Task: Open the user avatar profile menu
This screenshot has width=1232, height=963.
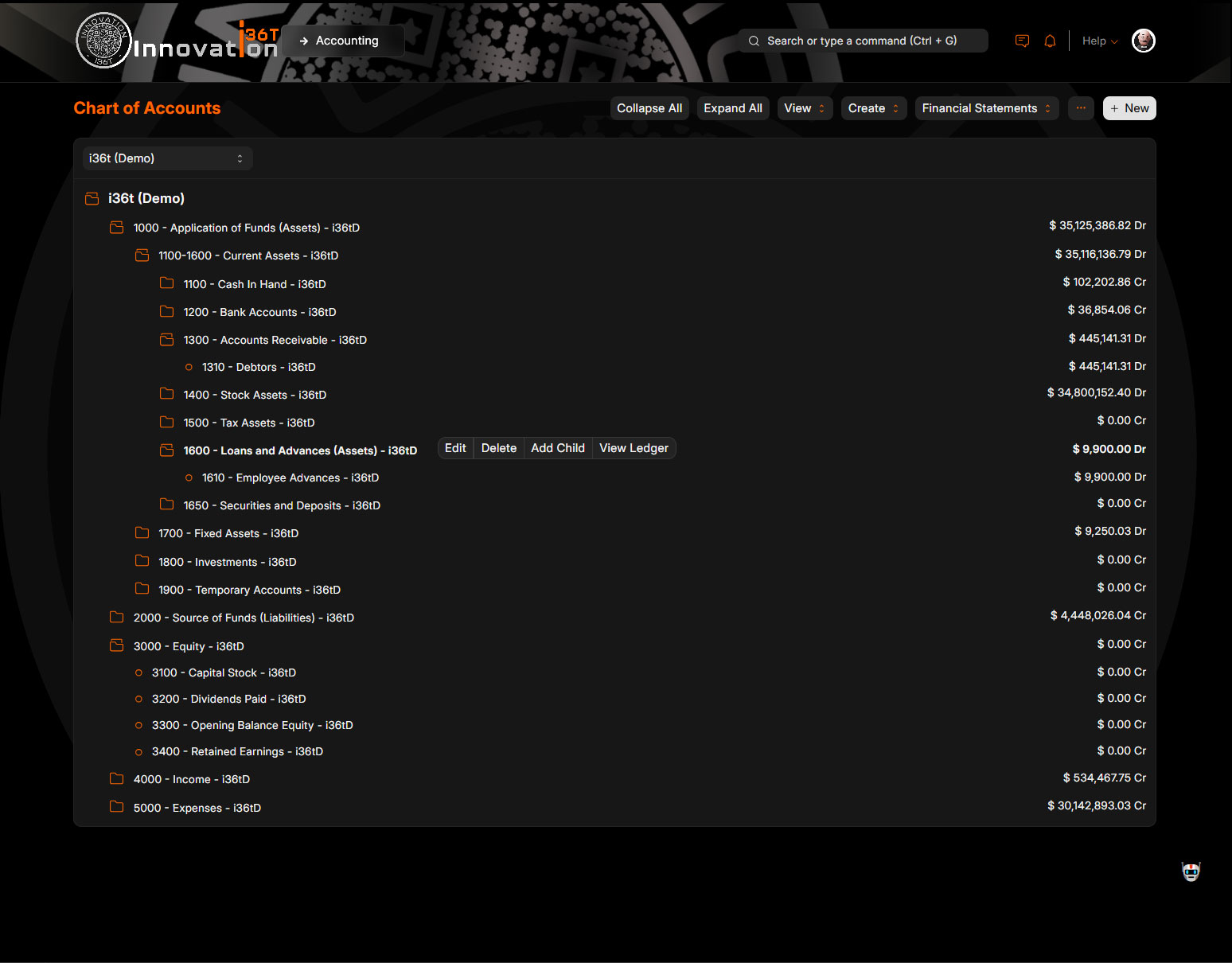Action: point(1143,41)
